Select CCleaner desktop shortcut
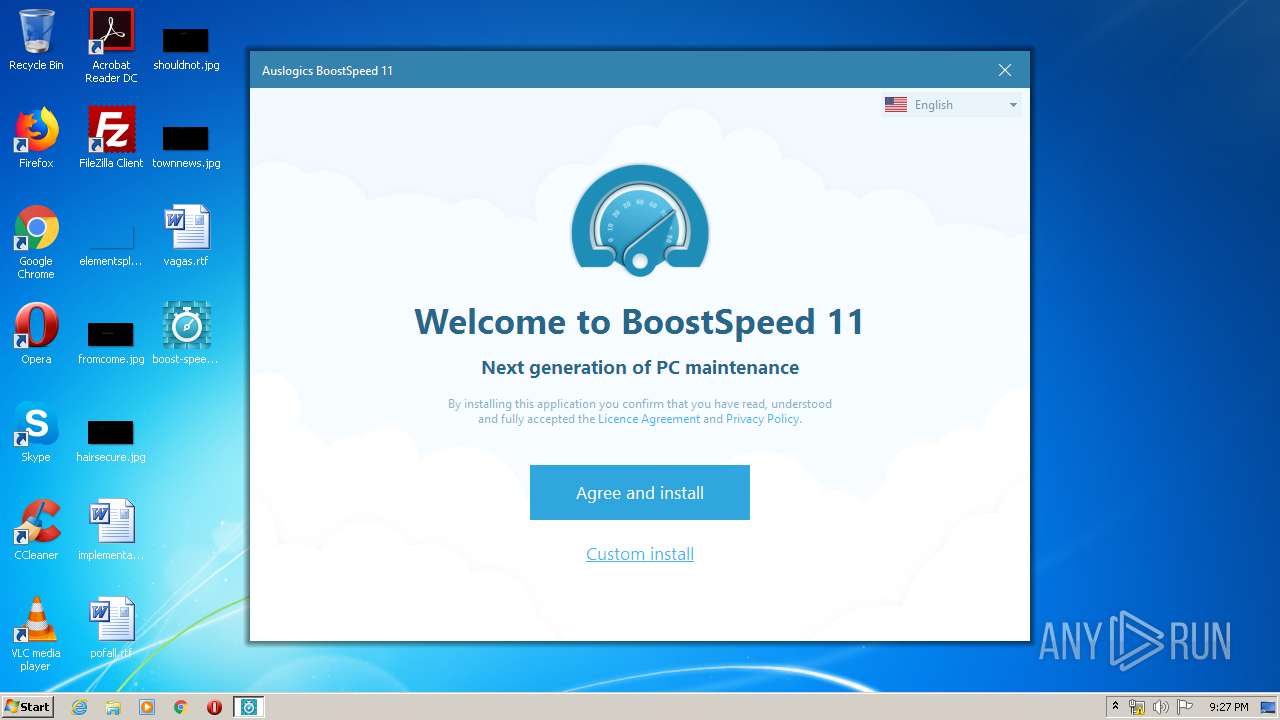Screen dimensions: 1280x720 pos(36,530)
